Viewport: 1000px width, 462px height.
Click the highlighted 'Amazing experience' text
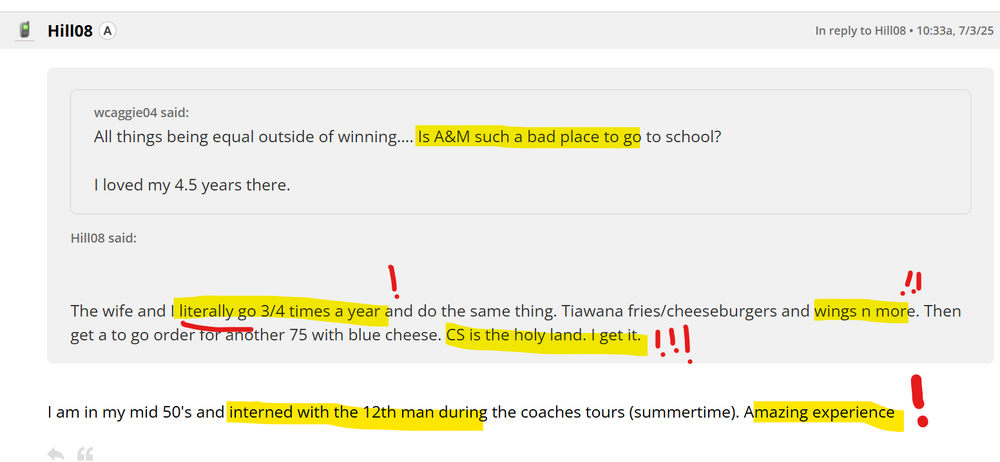click(x=825, y=412)
